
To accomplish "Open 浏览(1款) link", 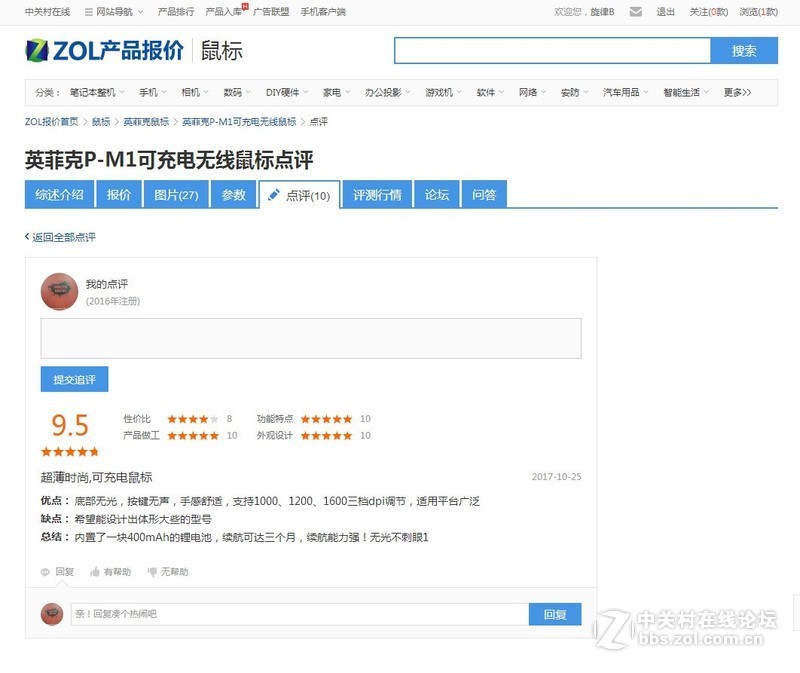I will tap(759, 12).
